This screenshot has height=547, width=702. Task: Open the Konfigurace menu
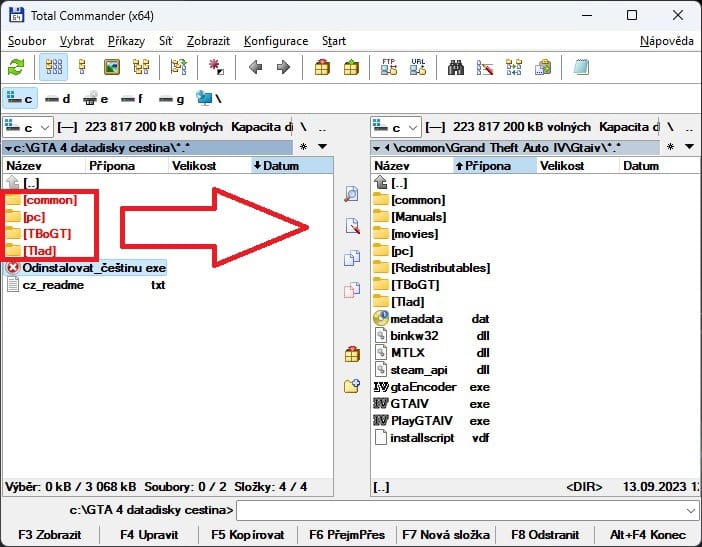[x=276, y=41]
